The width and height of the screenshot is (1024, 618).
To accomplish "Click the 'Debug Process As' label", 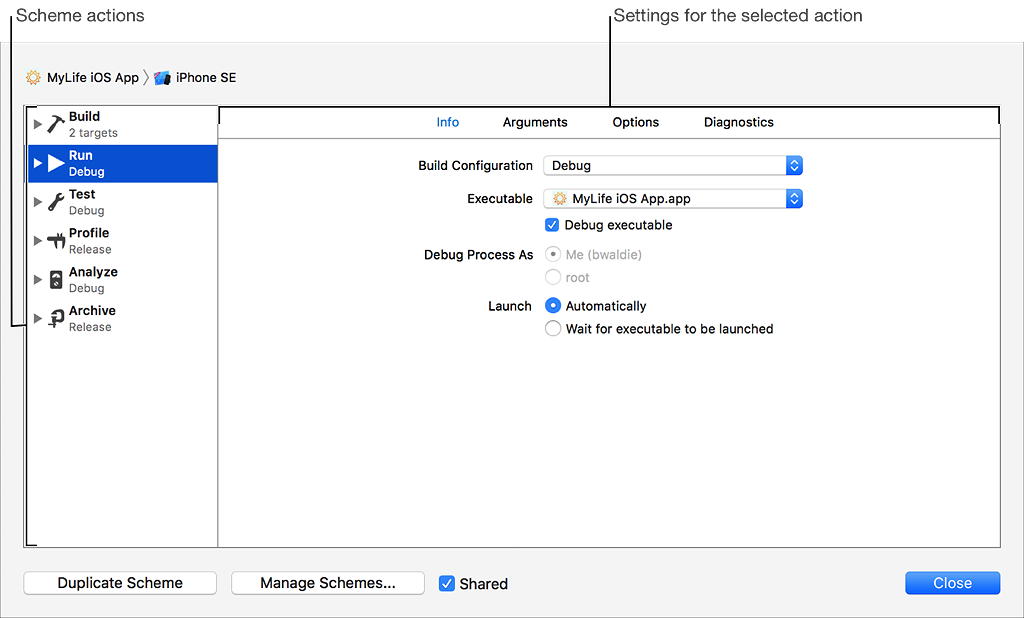I will click(x=479, y=255).
